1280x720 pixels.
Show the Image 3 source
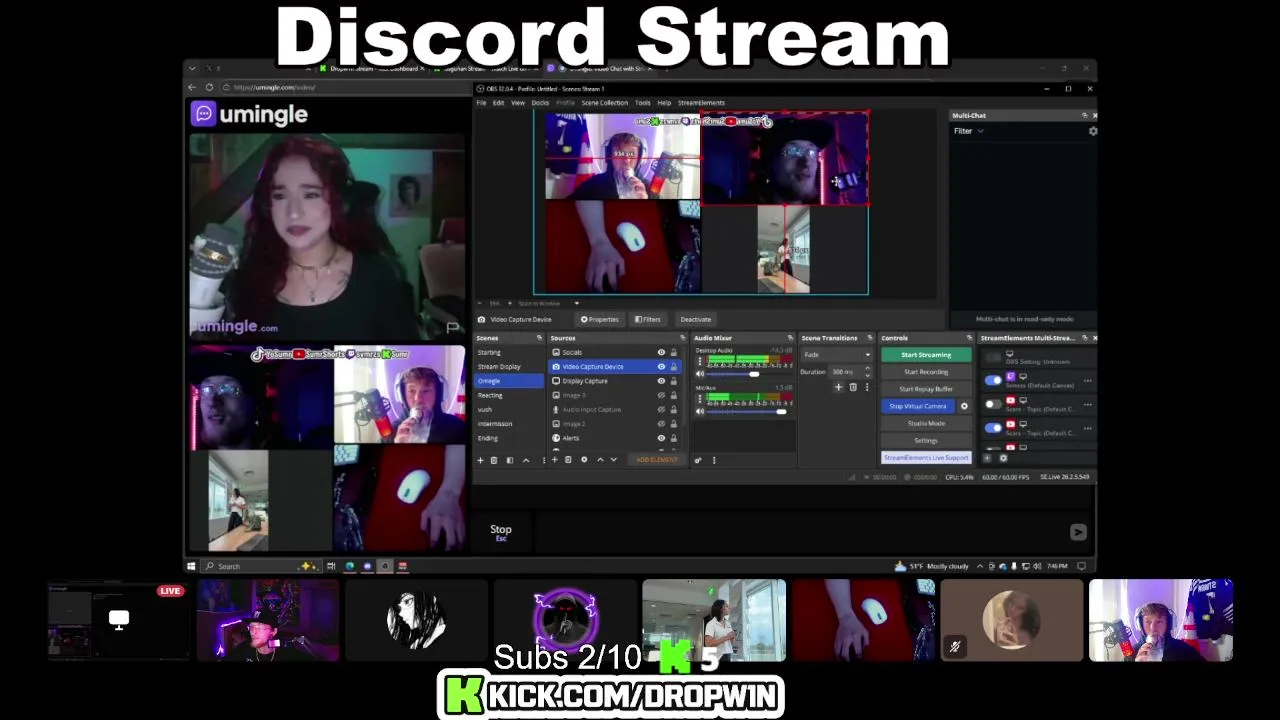[661, 395]
